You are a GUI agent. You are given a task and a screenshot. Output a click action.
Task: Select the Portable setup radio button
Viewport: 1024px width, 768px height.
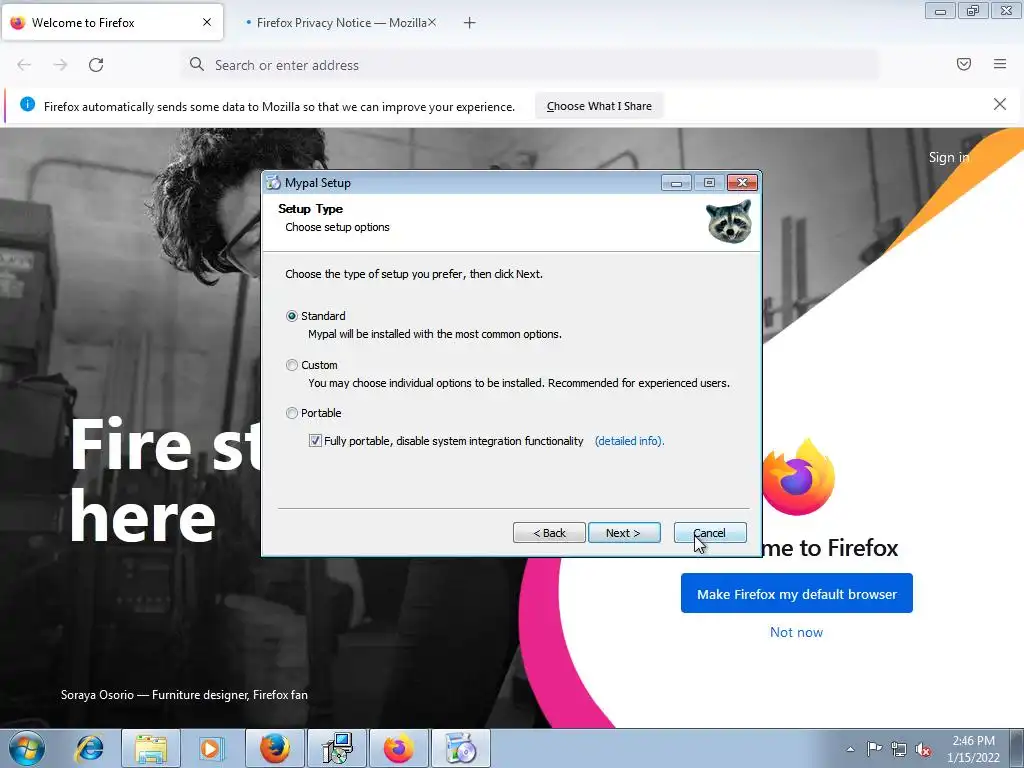(x=292, y=413)
